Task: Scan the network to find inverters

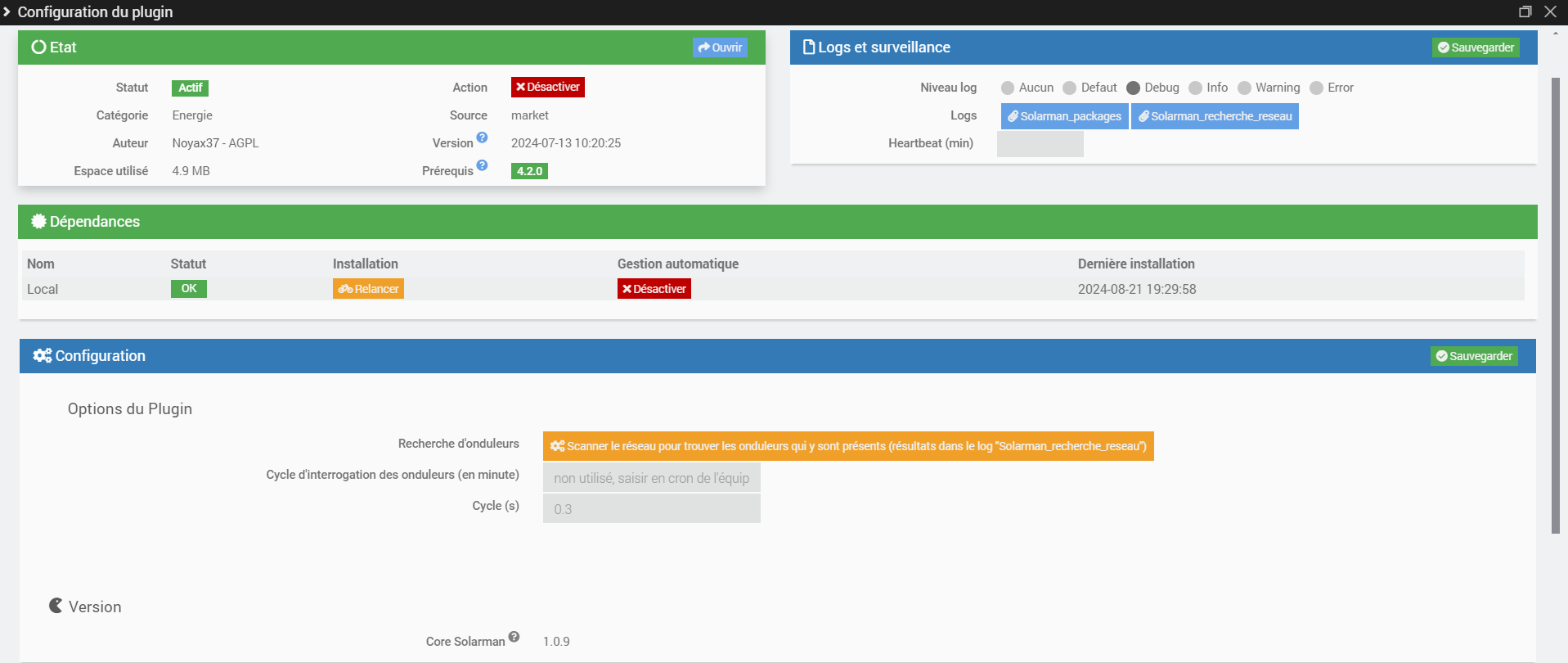Action: pyautogui.click(x=848, y=446)
